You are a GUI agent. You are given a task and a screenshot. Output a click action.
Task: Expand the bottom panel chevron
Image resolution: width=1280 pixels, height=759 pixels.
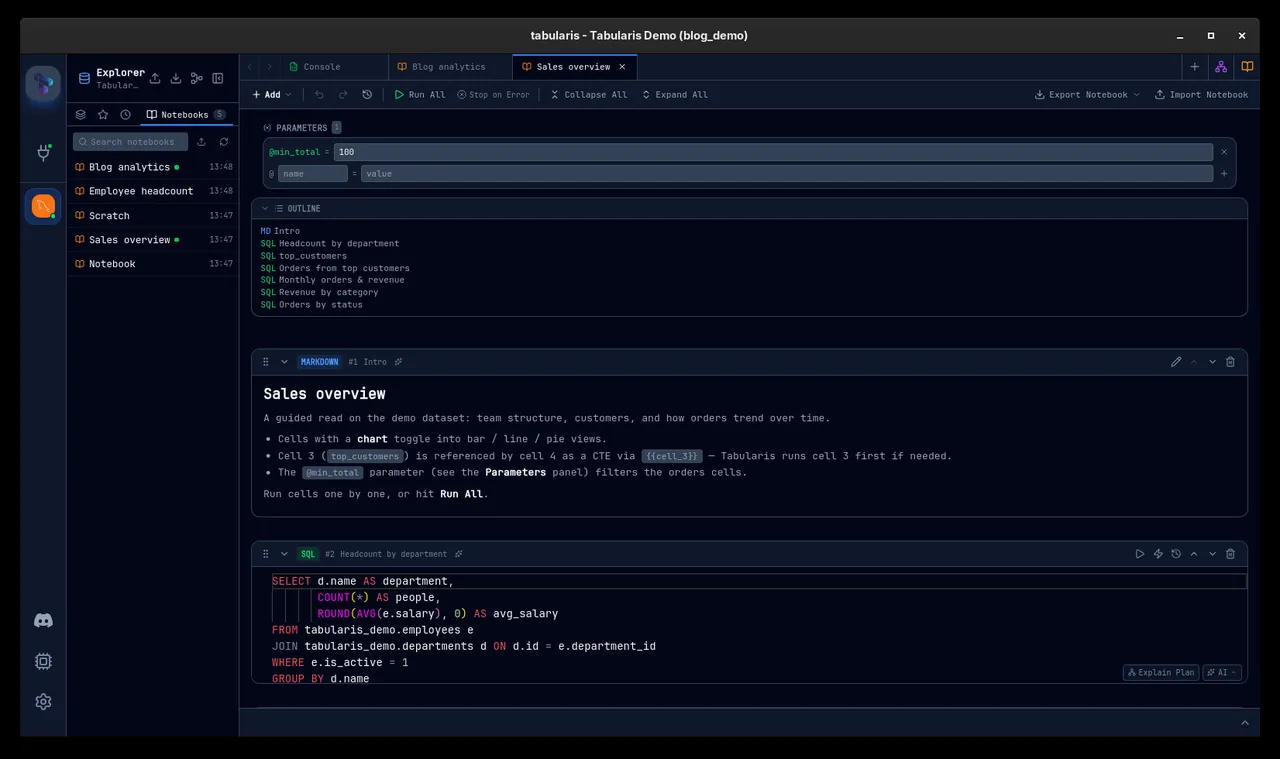(x=1245, y=723)
